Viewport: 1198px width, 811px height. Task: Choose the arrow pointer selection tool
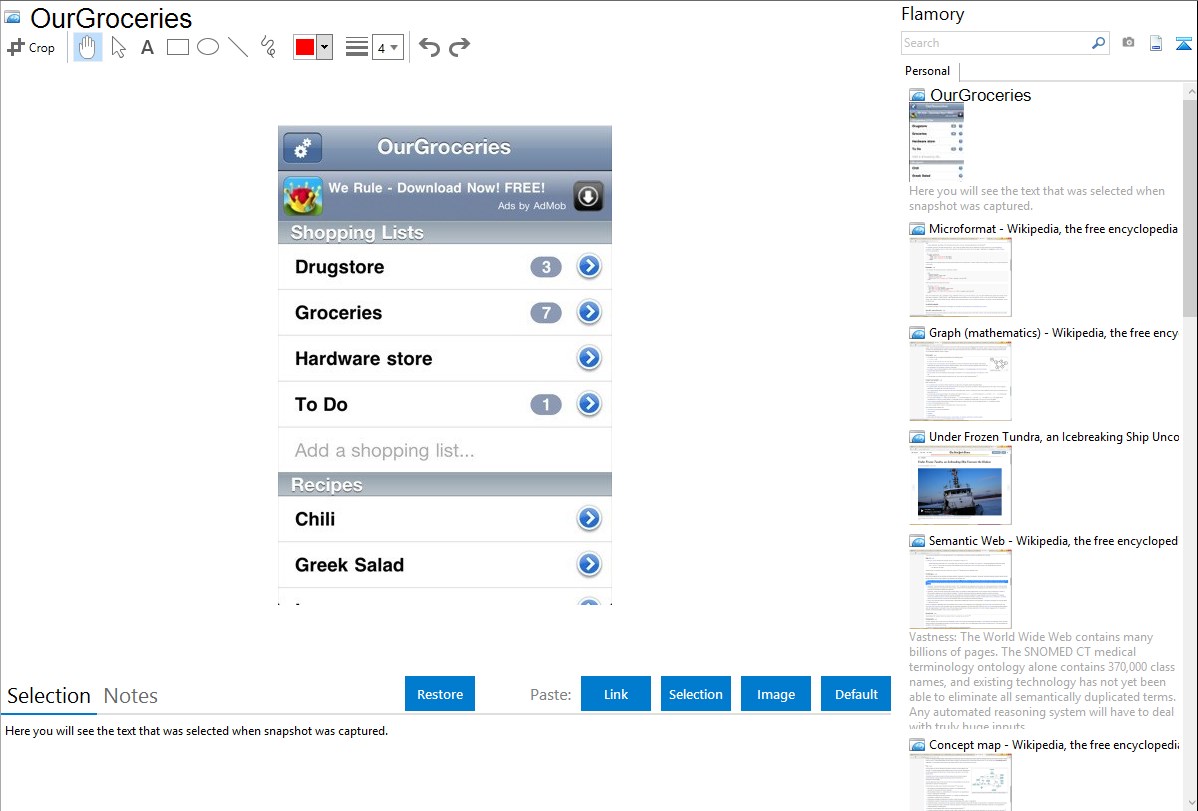(118, 47)
